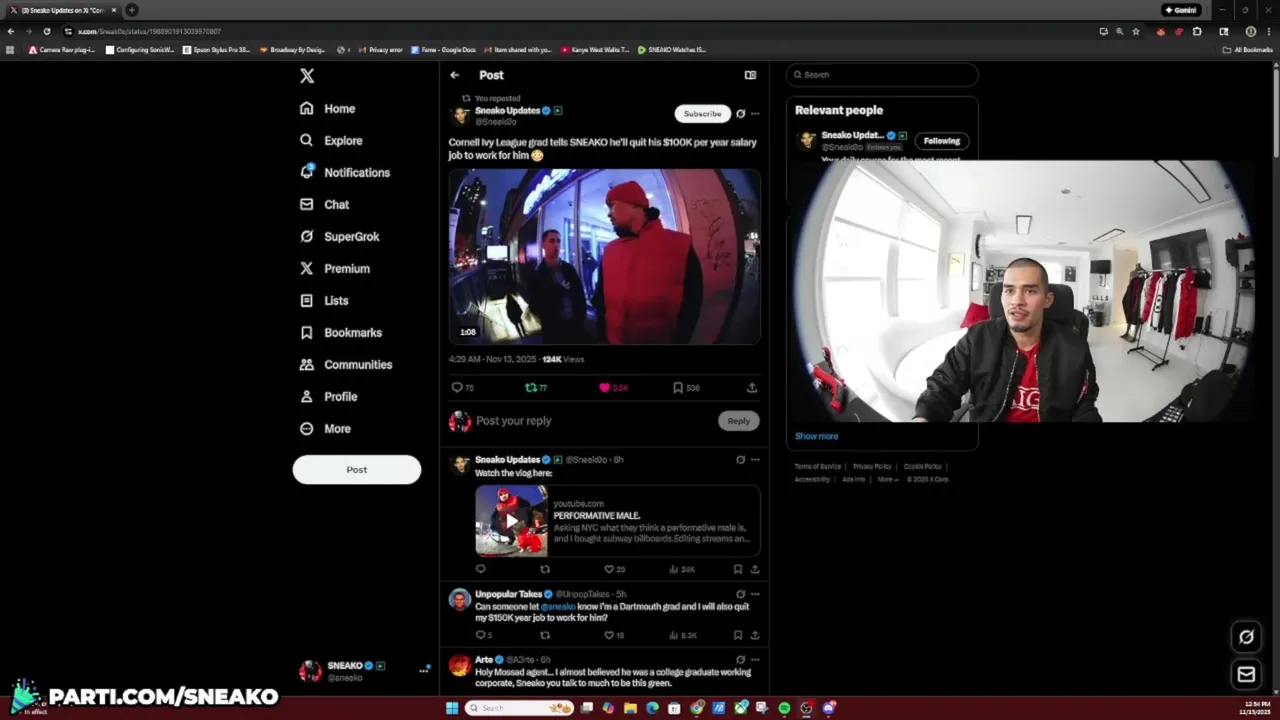Open the floating Grok button on the right edge
1280x720 pixels.
coord(1246,637)
